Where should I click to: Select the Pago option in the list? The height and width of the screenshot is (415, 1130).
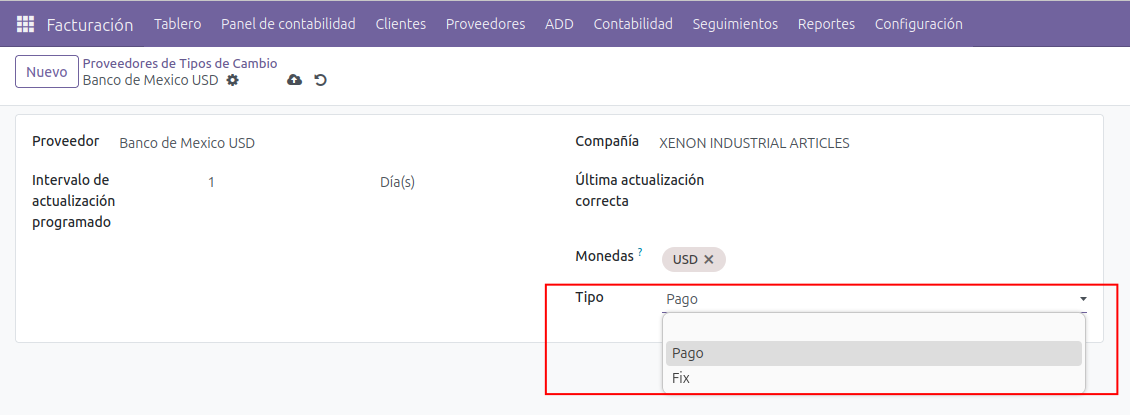(873, 353)
